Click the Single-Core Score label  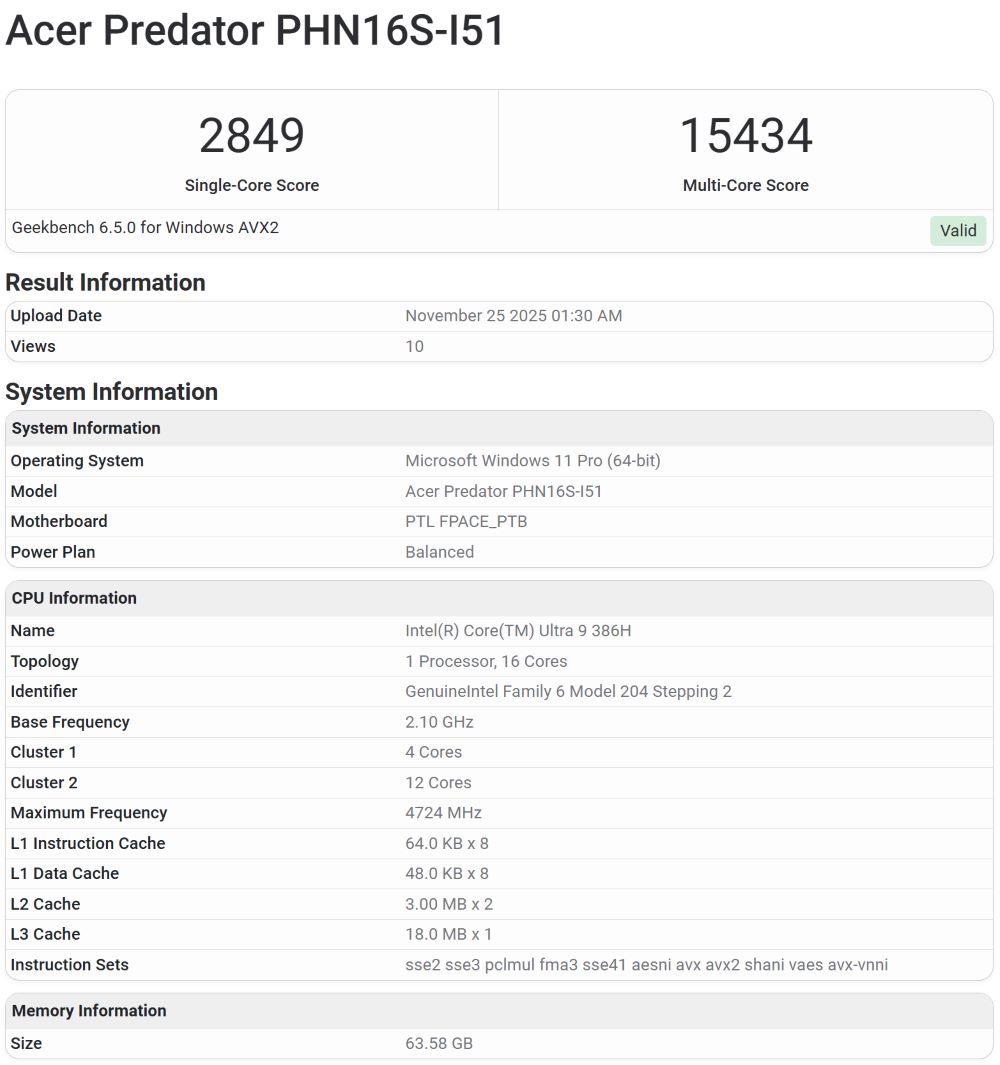pos(252,185)
